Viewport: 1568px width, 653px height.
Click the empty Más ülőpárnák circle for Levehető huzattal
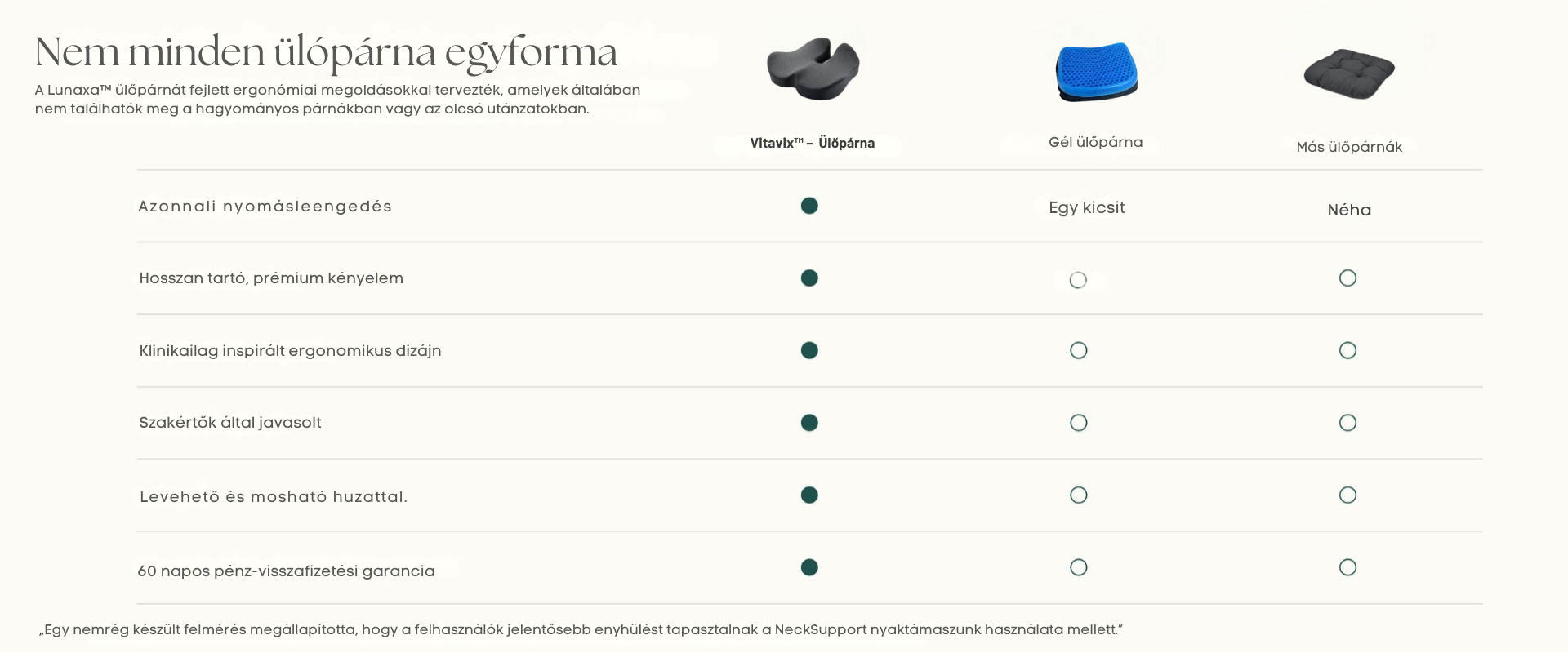(x=1348, y=495)
